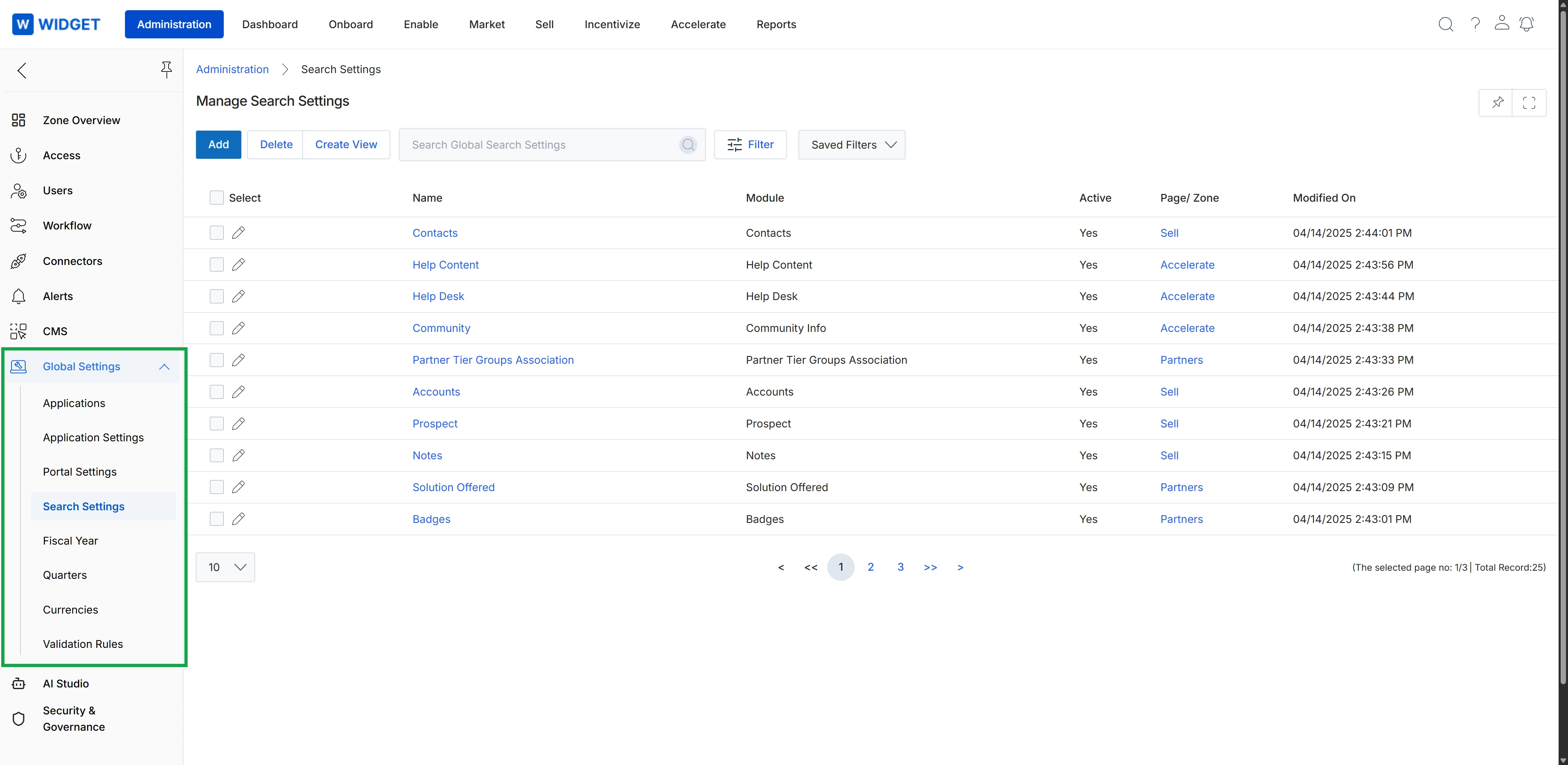
Task: Open the Filter button
Action: click(x=751, y=145)
